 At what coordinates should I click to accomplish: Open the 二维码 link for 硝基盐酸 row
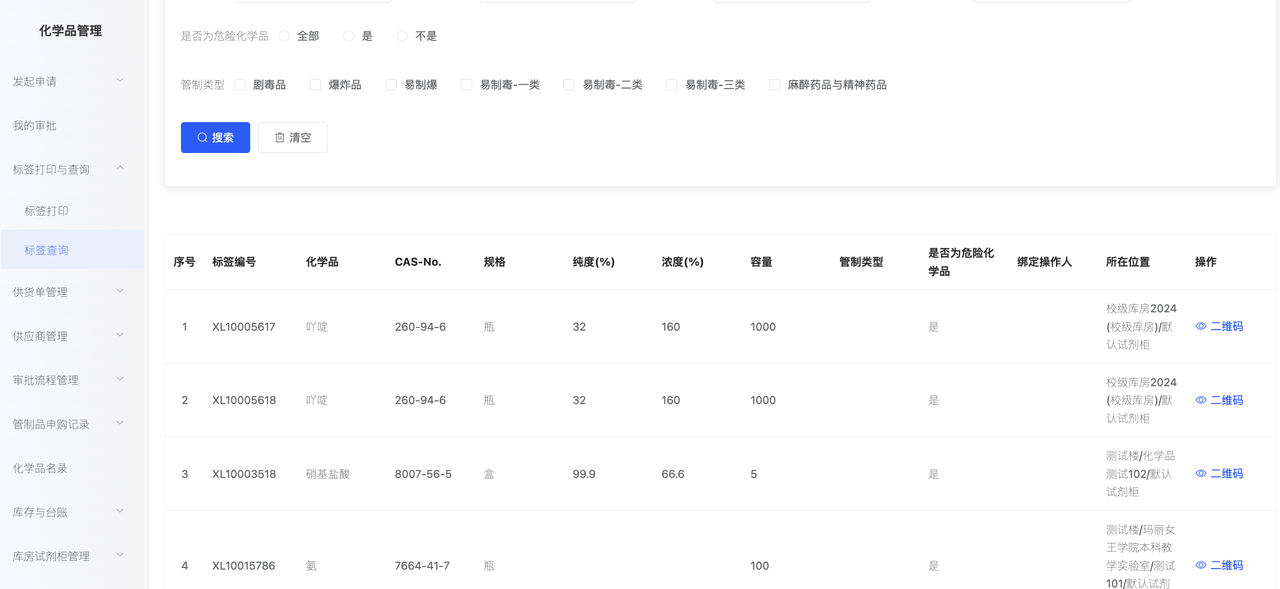click(x=1226, y=474)
